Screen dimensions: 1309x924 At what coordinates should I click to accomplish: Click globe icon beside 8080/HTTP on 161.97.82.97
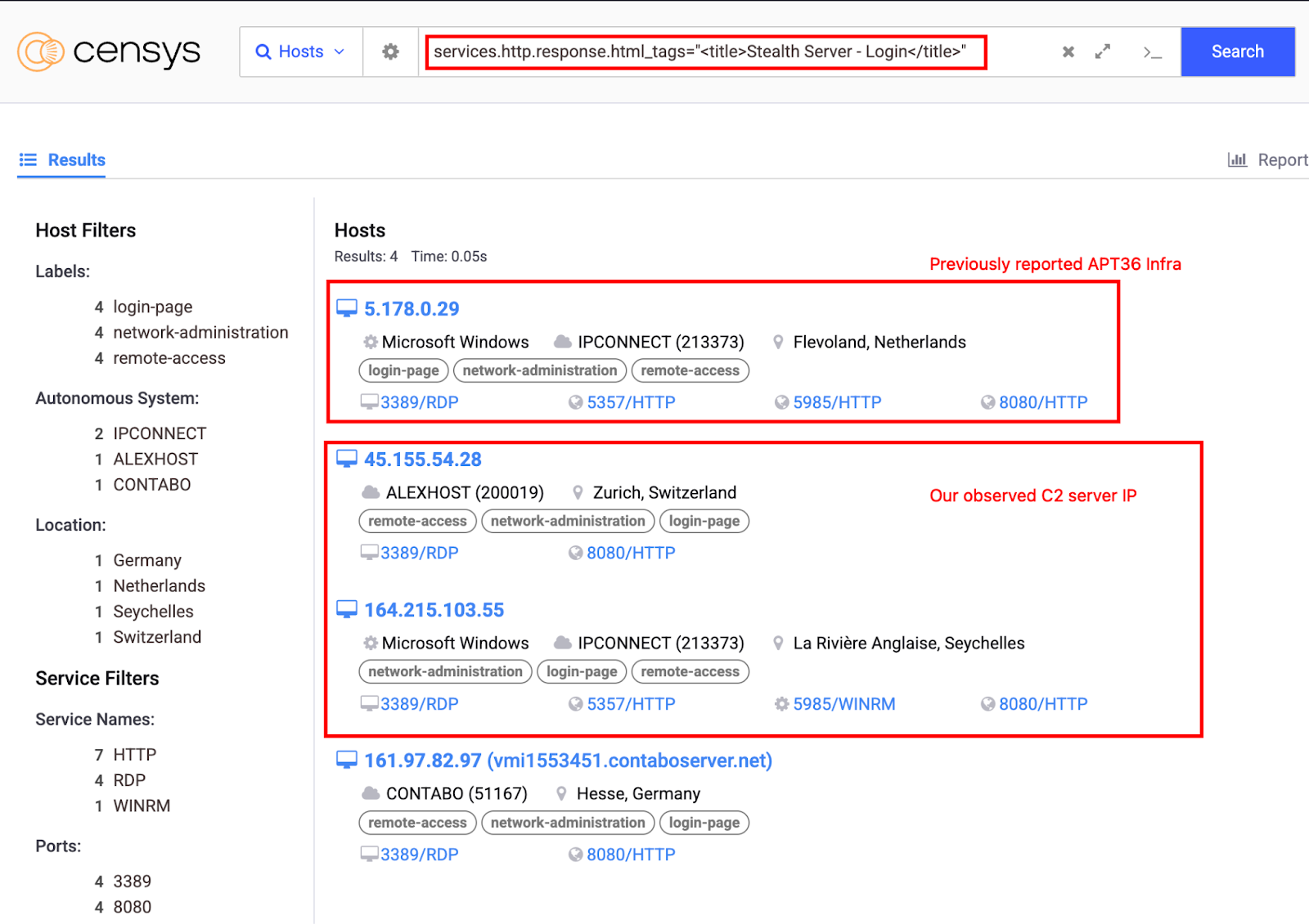[576, 854]
